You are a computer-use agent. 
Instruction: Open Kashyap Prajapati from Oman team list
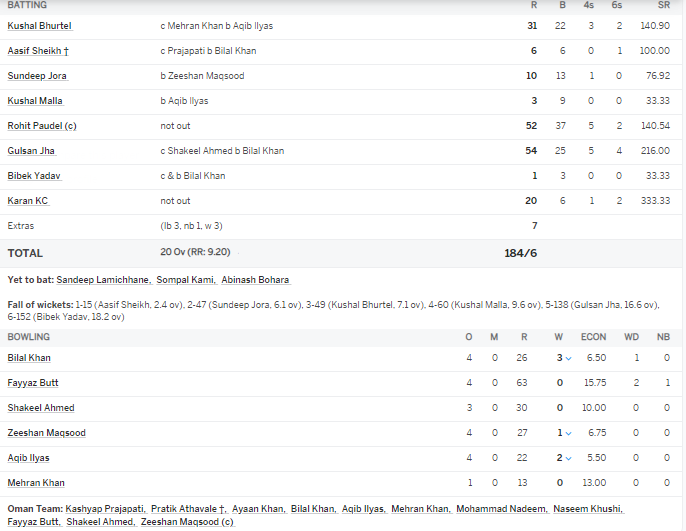[105, 509]
